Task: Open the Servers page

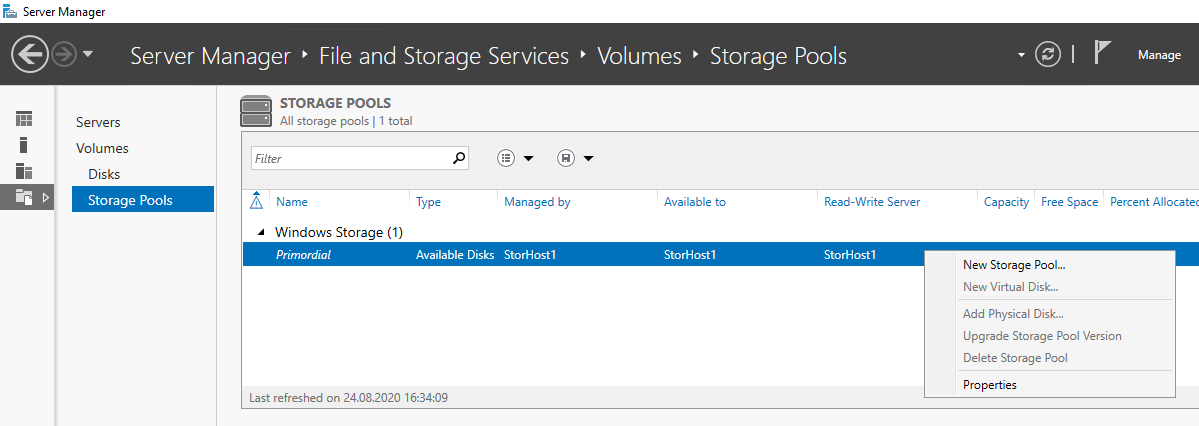Action: [x=99, y=122]
